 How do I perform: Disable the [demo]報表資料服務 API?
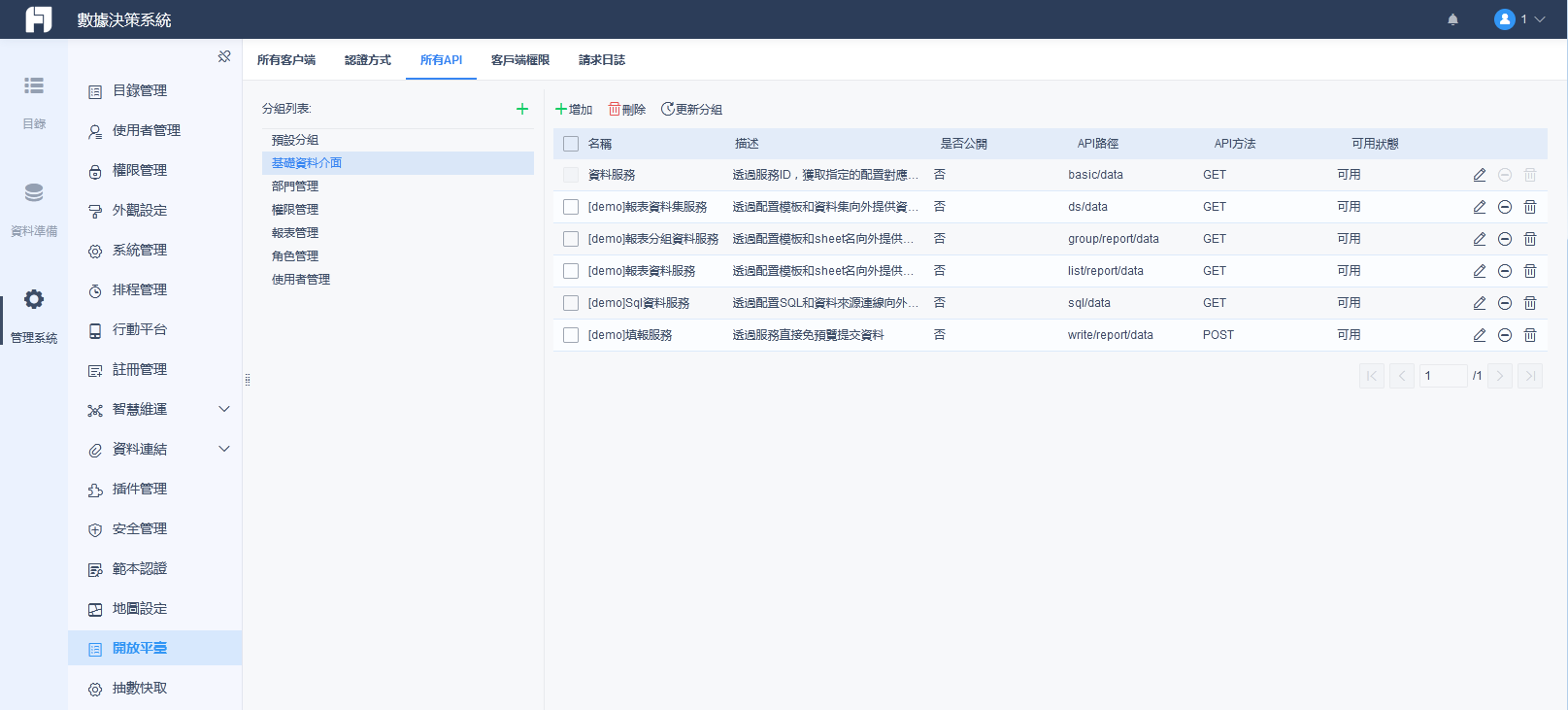click(x=1505, y=271)
